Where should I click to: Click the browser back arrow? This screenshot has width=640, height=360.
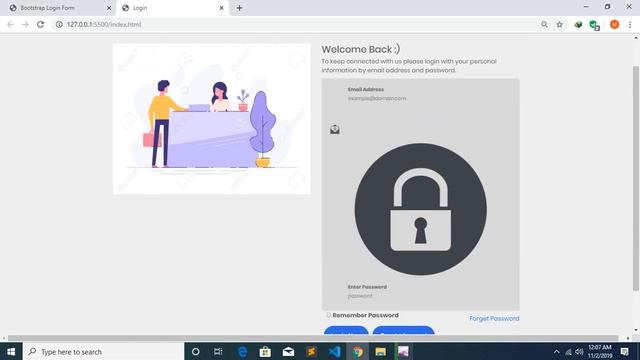point(10,24)
